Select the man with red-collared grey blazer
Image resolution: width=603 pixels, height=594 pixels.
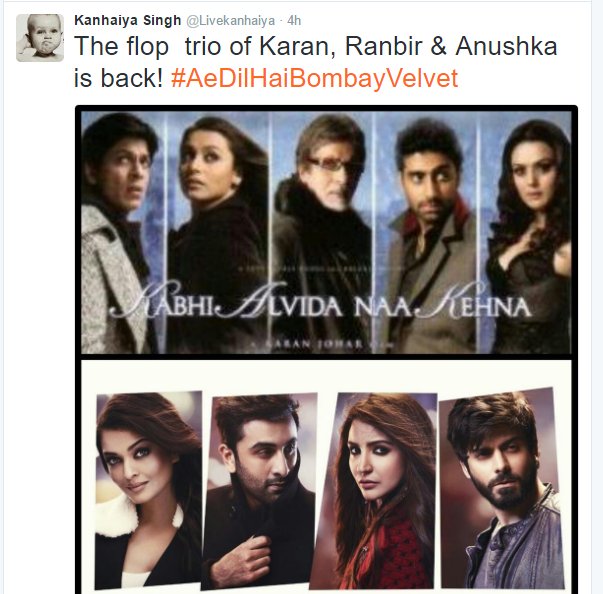click(x=426, y=233)
